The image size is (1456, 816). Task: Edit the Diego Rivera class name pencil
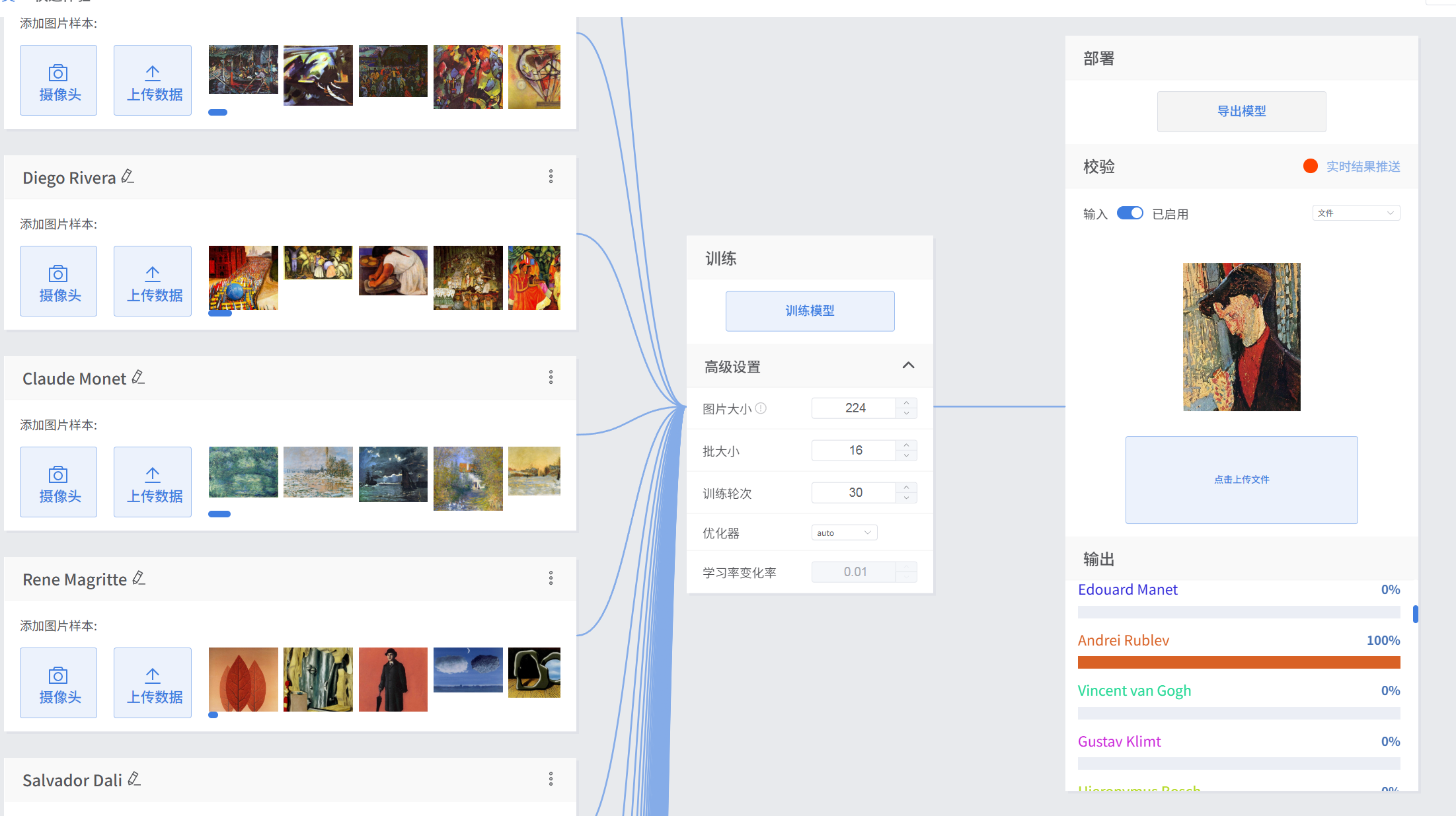128,176
